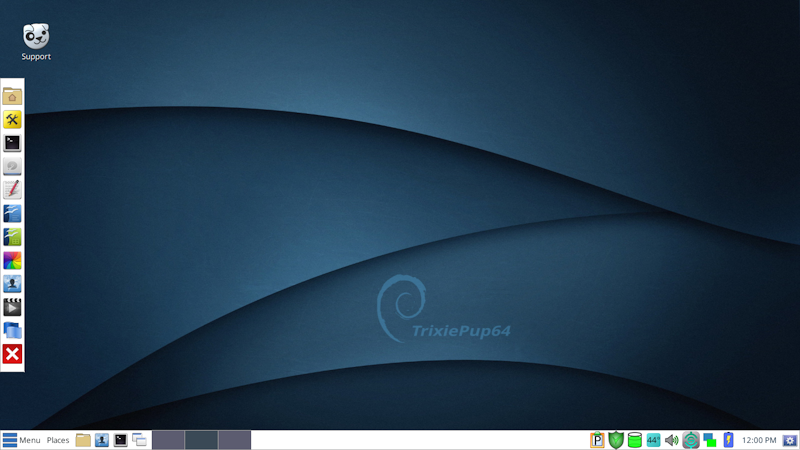Screen dimensions: 800x450
Task: Click the show desktop windows icon on taskbar
Action: pyautogui.click(x=139, y=440)
